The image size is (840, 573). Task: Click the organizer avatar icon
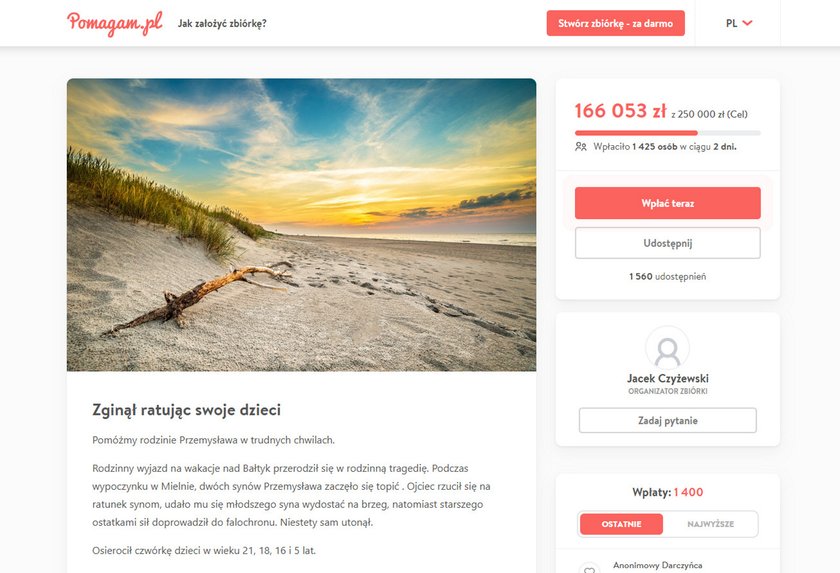click(x=668, y=348)
